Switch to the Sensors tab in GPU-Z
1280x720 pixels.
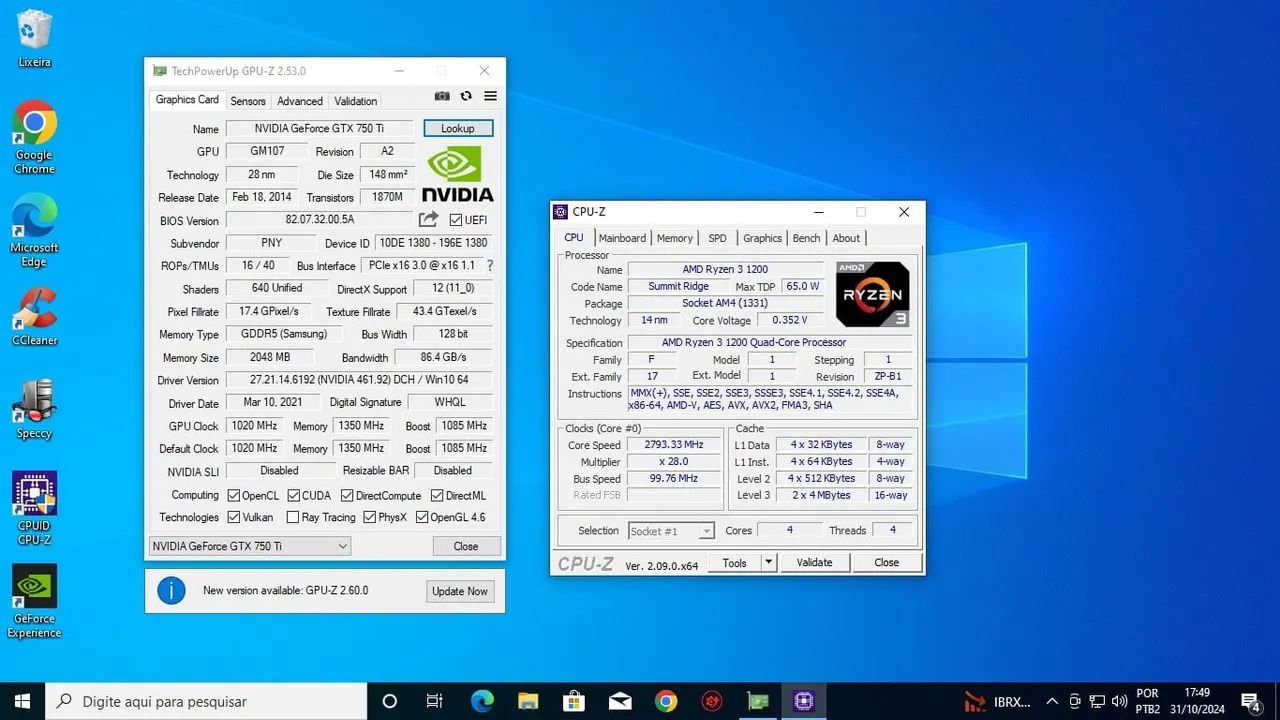click(248, 100)
